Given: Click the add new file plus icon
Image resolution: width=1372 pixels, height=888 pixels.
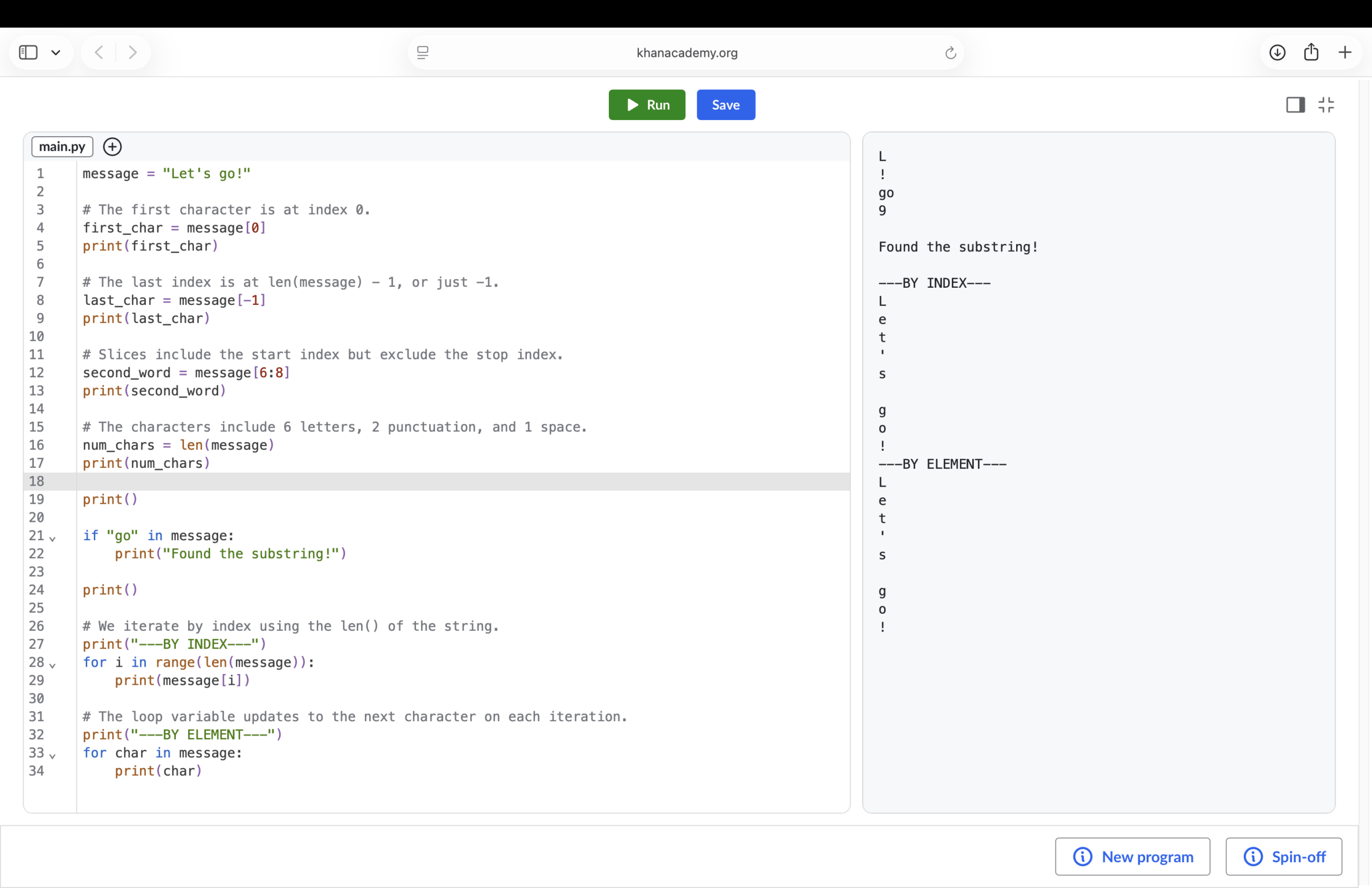Looking at the screenshot, I should [x=113, y=146].
